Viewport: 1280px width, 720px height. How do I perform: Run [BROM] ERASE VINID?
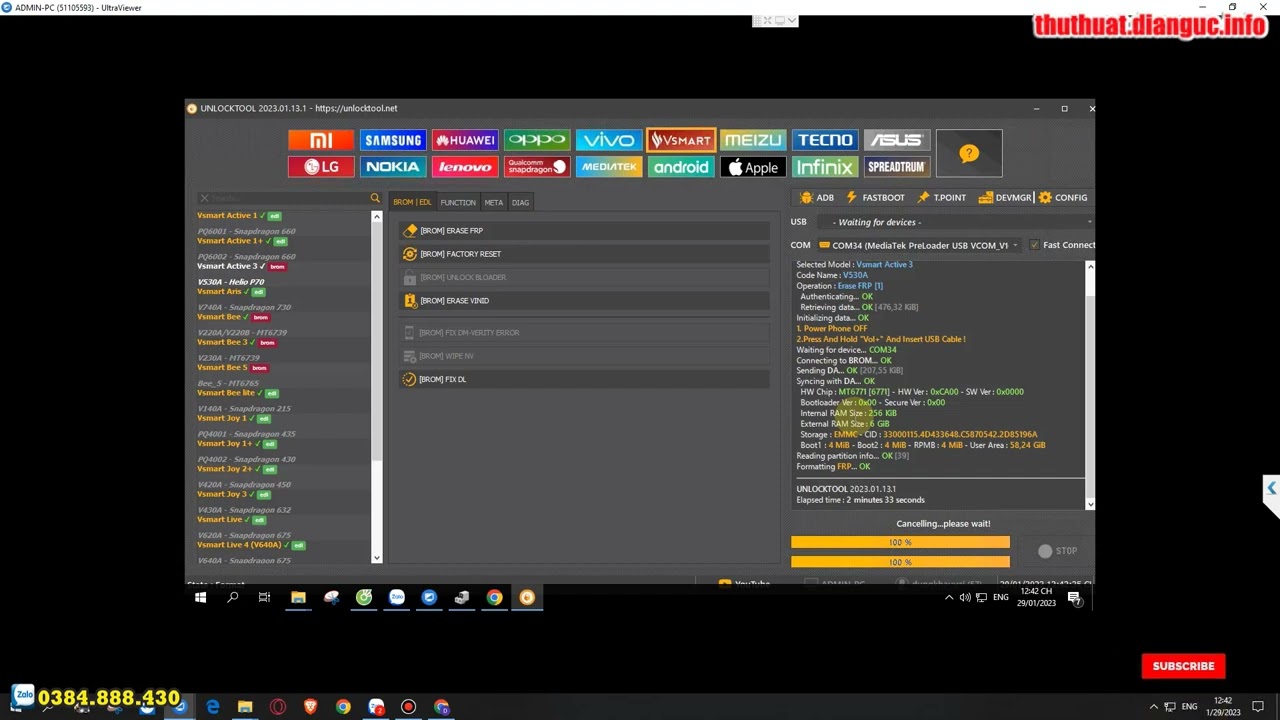tap(584, 301)
